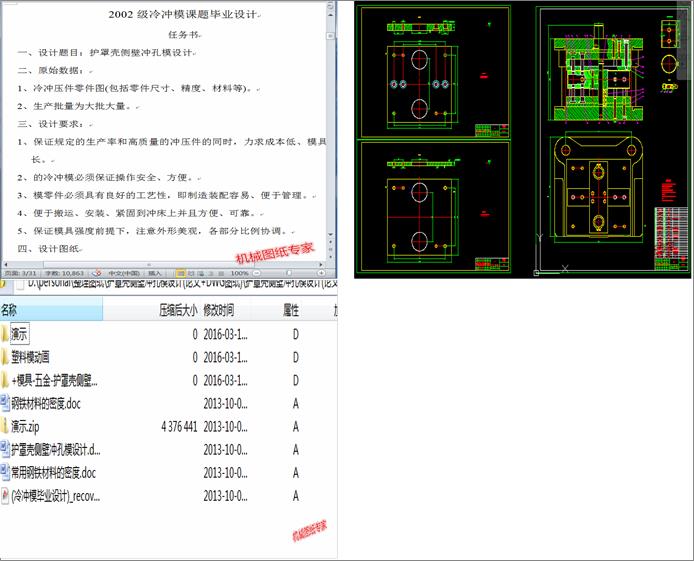Viewport: 694px width, 561px height.
Task: Open word count 10,863 in the status bar
Action: pos(64,273)
